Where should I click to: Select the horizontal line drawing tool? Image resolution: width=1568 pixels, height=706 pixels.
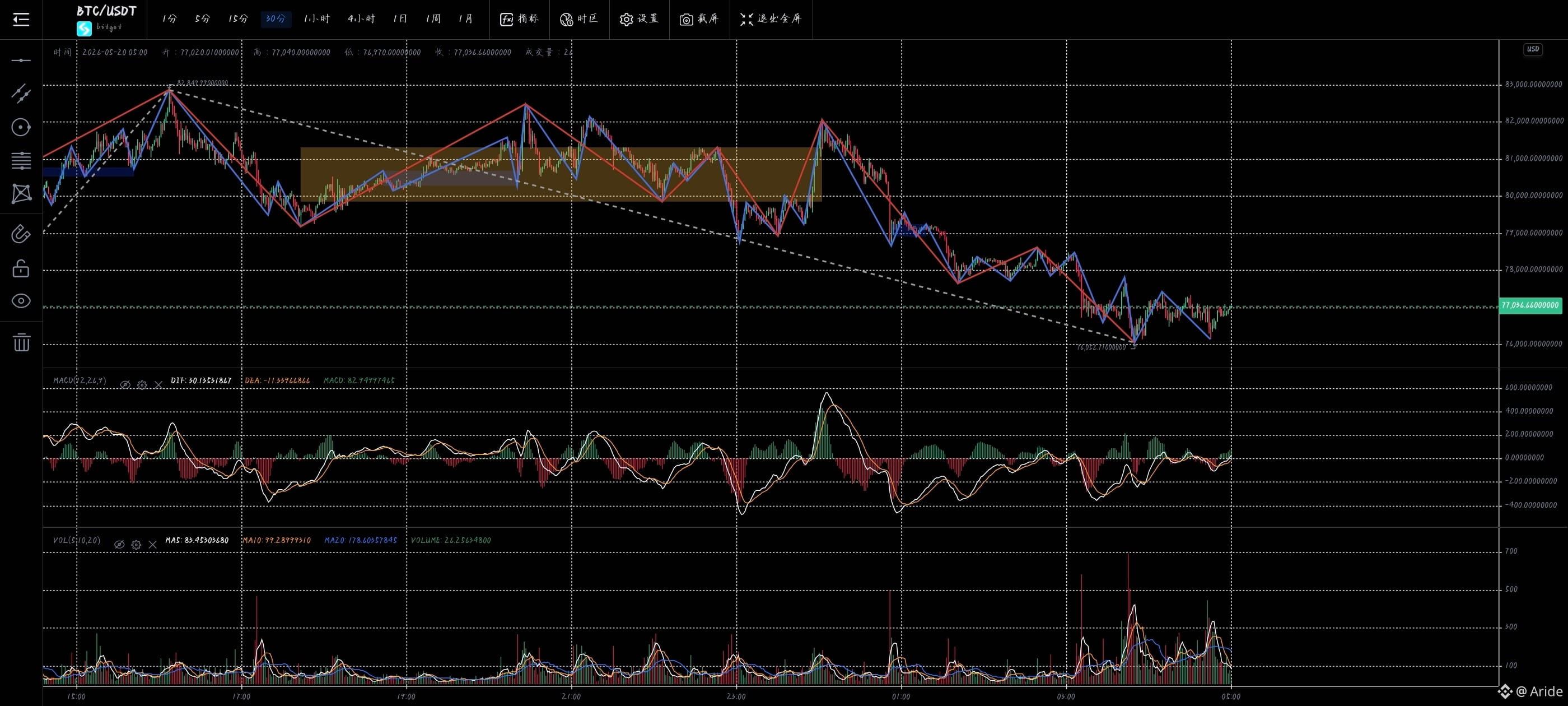[x=21, y=61]
